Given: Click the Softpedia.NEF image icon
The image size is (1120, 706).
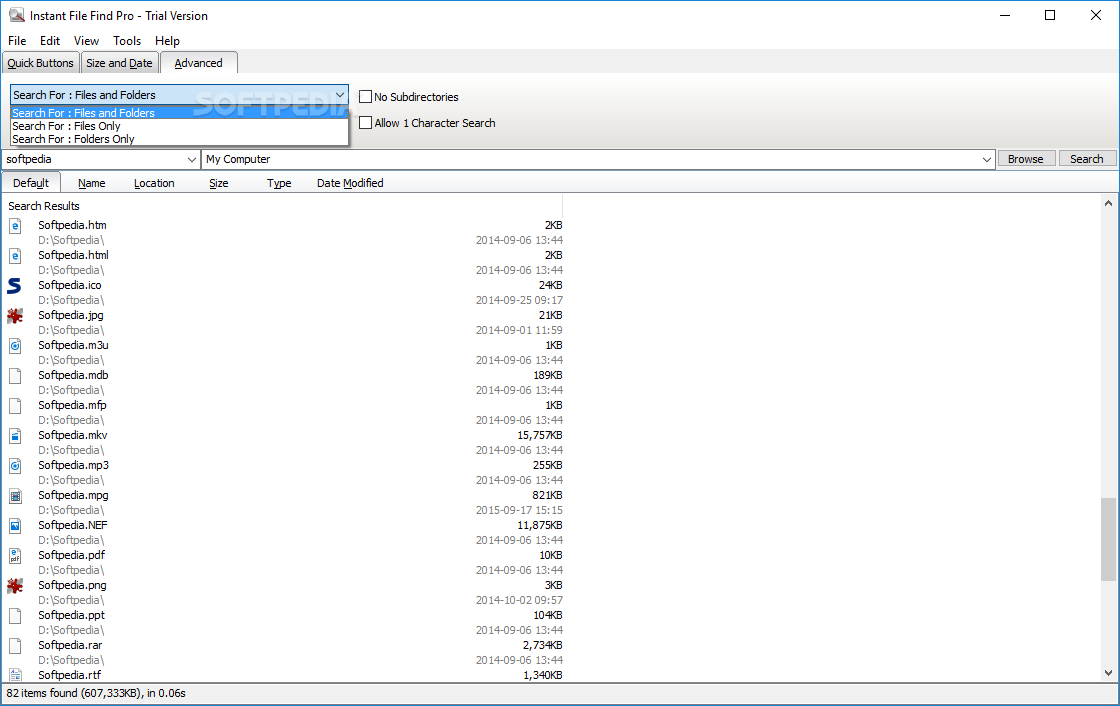Looking at the screenshot, I should 15,526.
